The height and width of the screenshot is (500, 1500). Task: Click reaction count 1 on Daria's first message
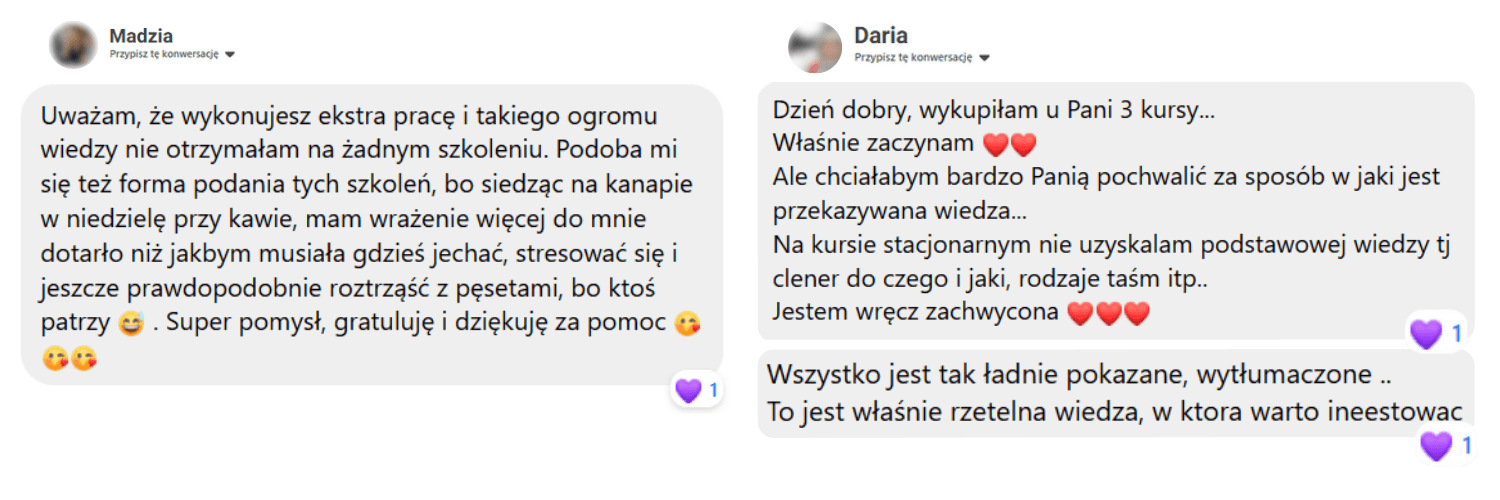coord(1456,333)
